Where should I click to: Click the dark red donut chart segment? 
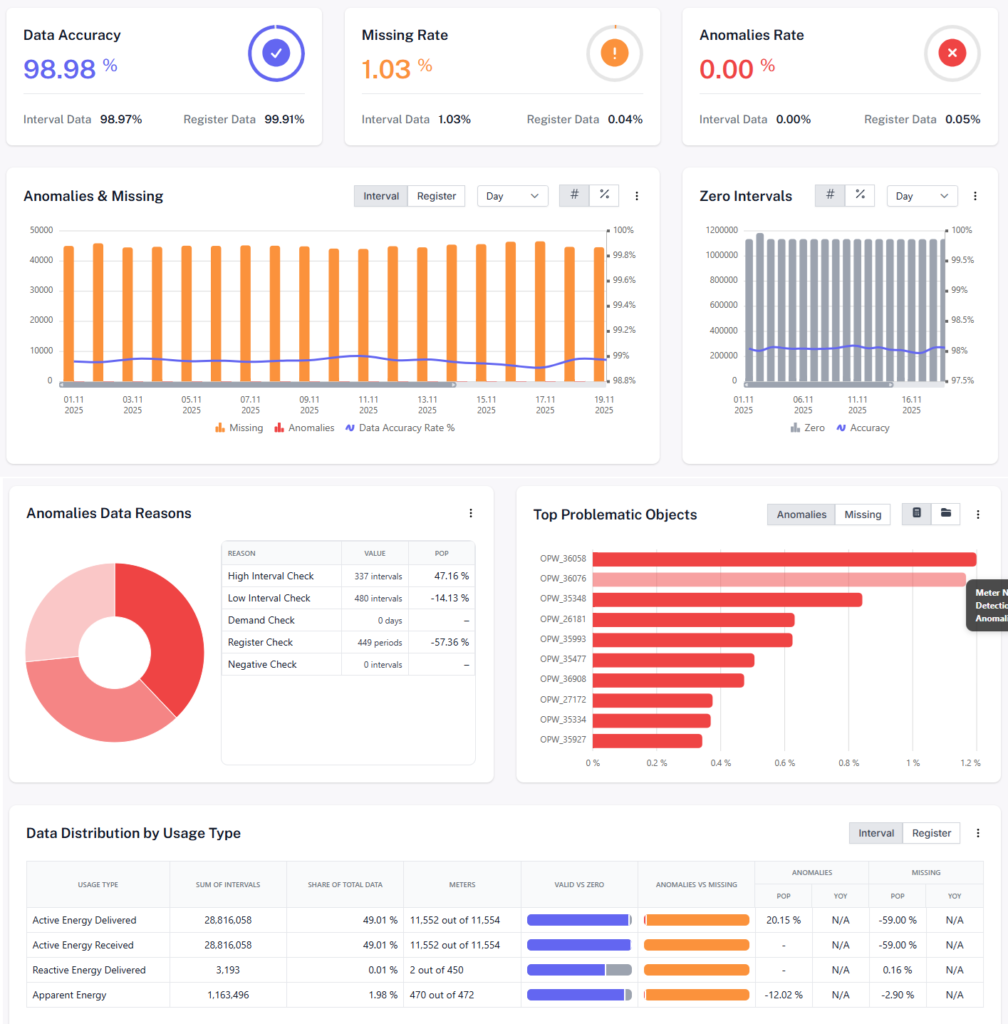click(x=173, y=637)
